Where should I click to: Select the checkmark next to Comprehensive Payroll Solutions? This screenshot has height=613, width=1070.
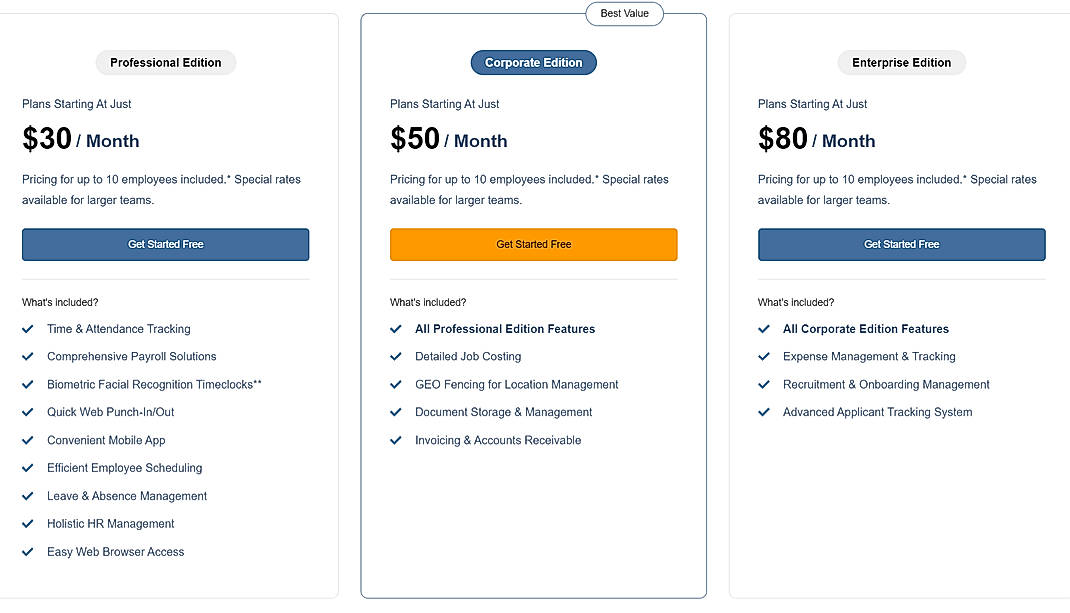point(28,357)
